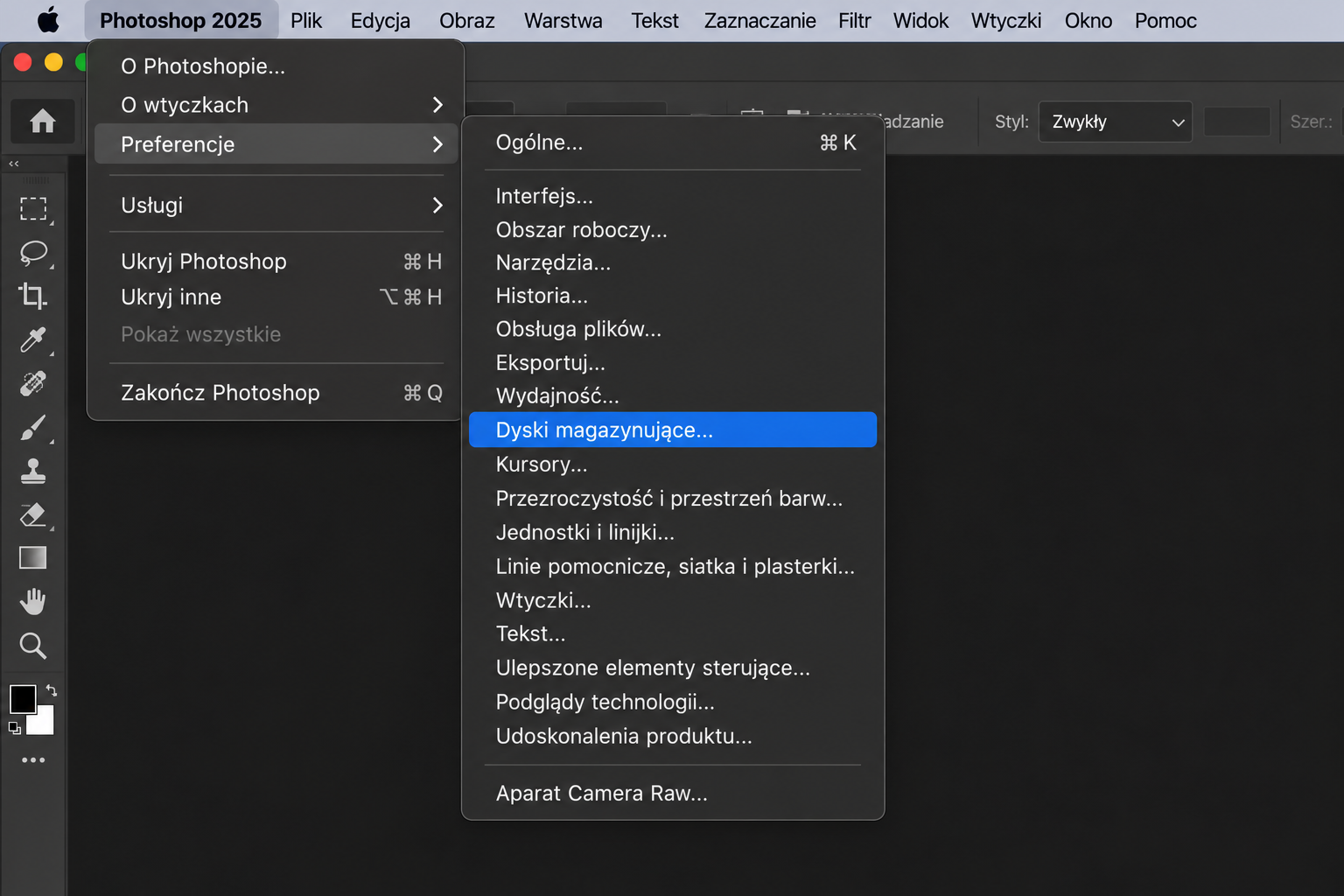Open Kursory... preferences

click(x=673, y=464)
